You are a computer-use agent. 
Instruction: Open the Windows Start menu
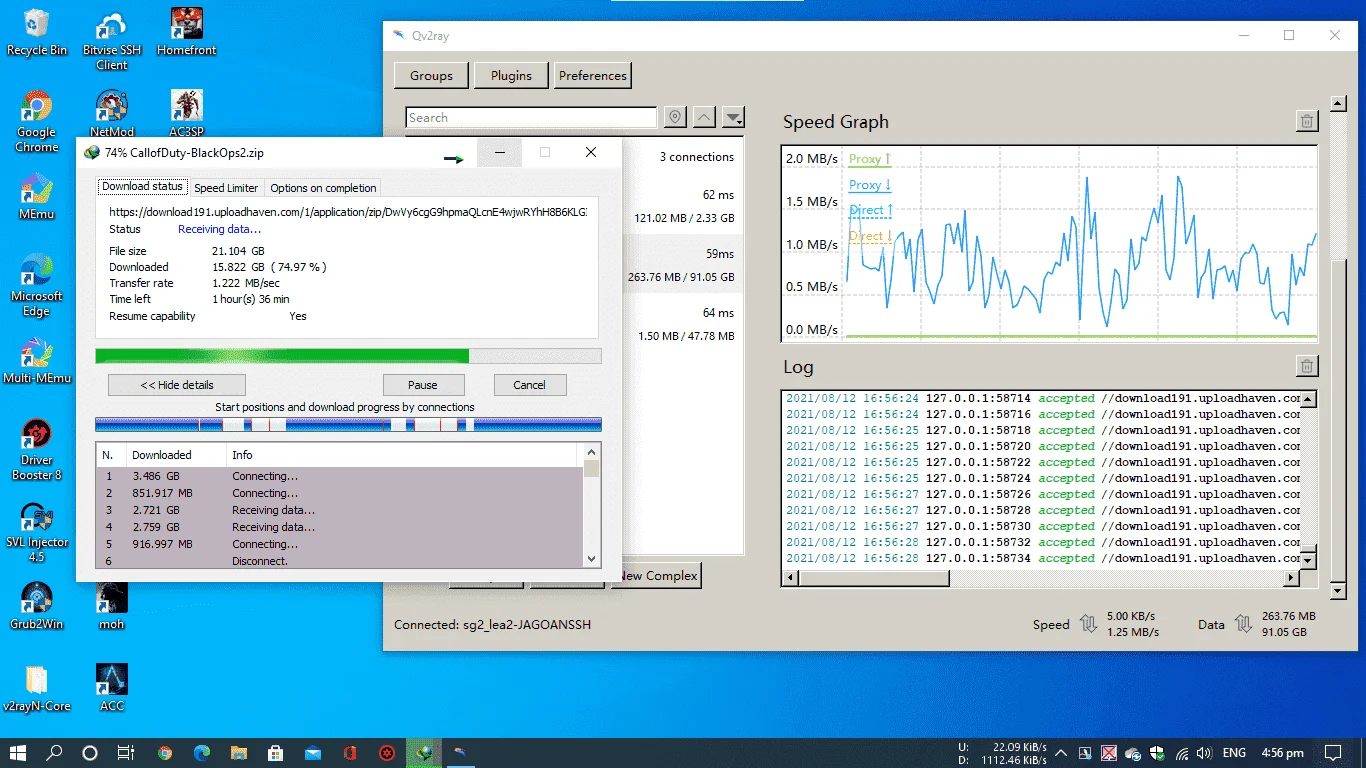18,753
